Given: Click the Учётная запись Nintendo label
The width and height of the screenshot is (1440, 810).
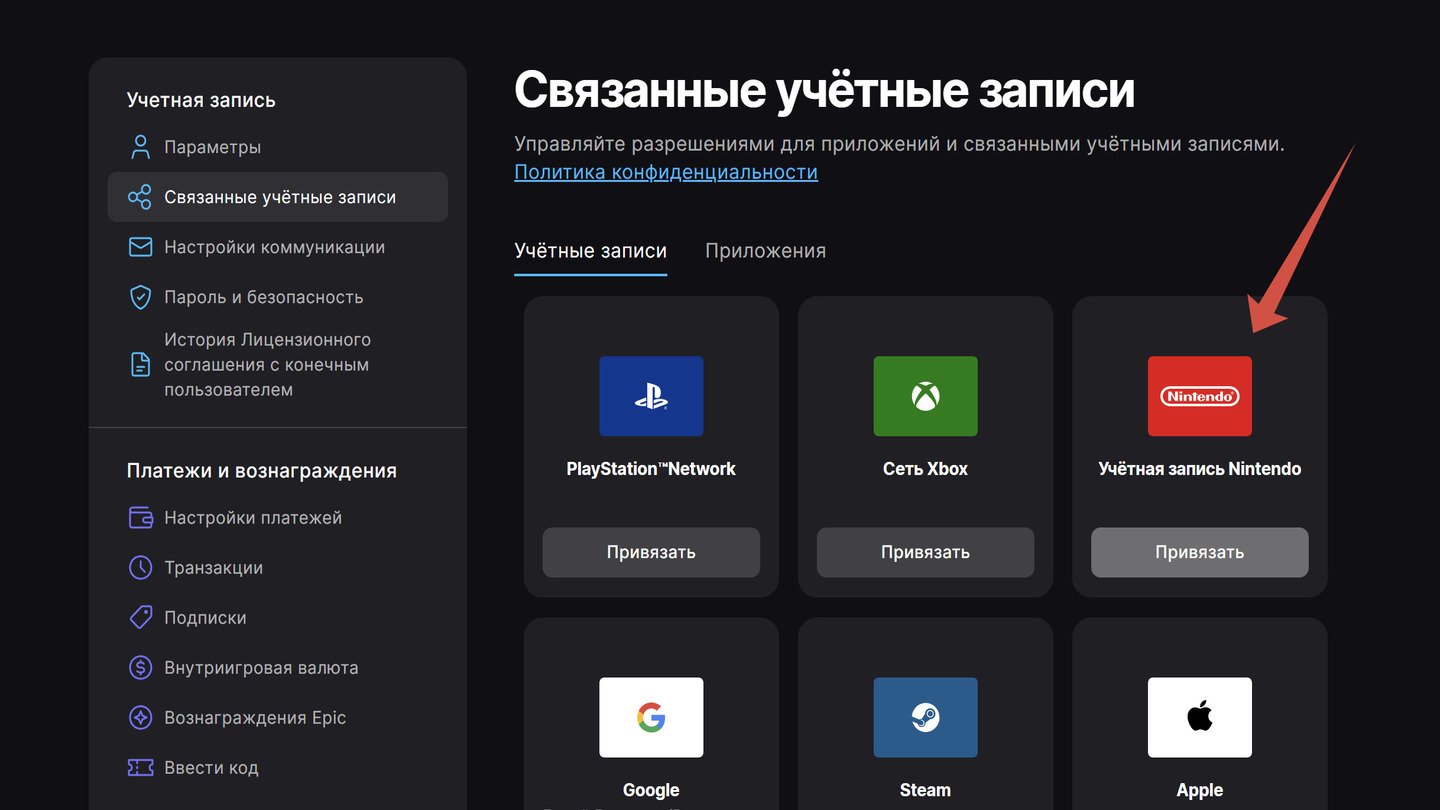Looking at the screenshot, I should [x=1199, y=469].
